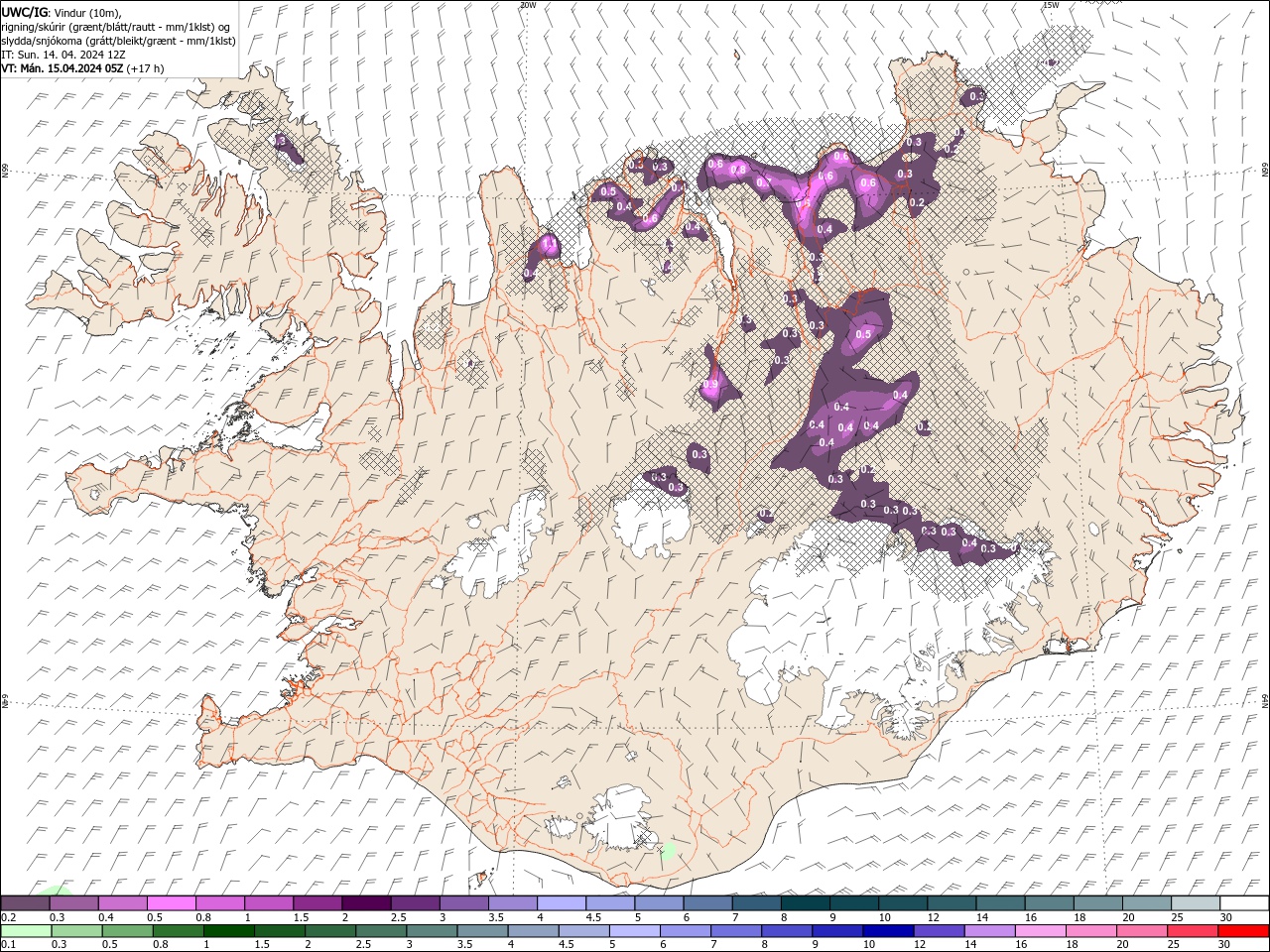The image size is (1270, 952).
Task: Select snow-scale swatch between 7 and 8
Action: [x=756, y=903]
